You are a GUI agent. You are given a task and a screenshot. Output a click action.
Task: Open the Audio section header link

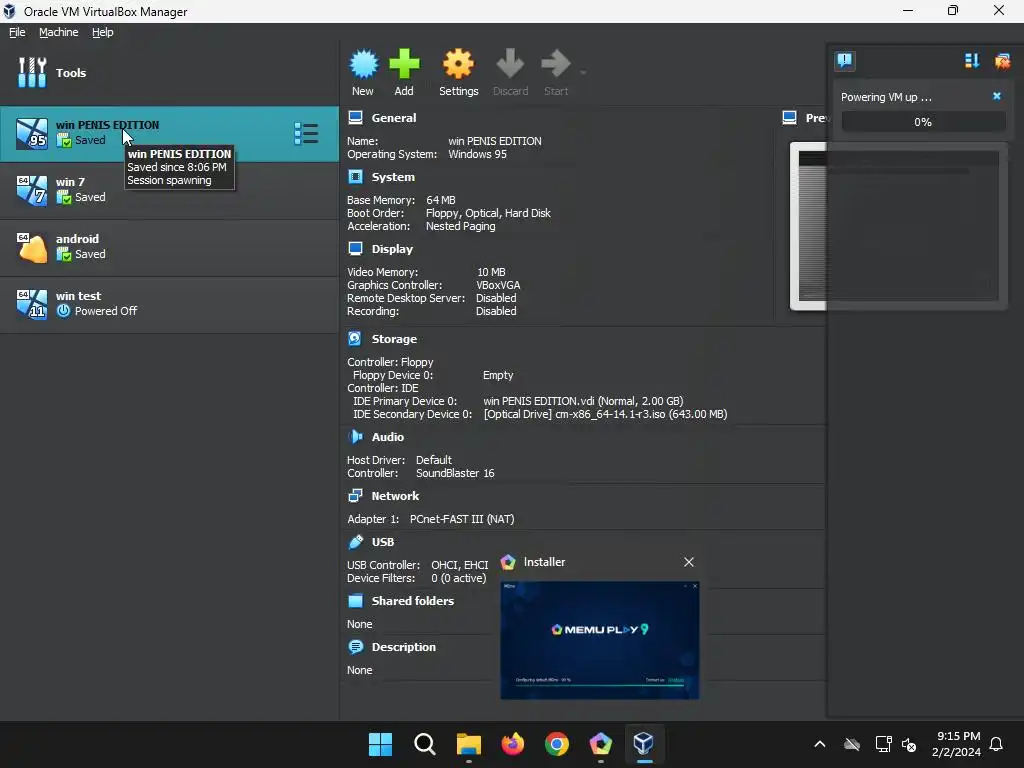point(388,437)
